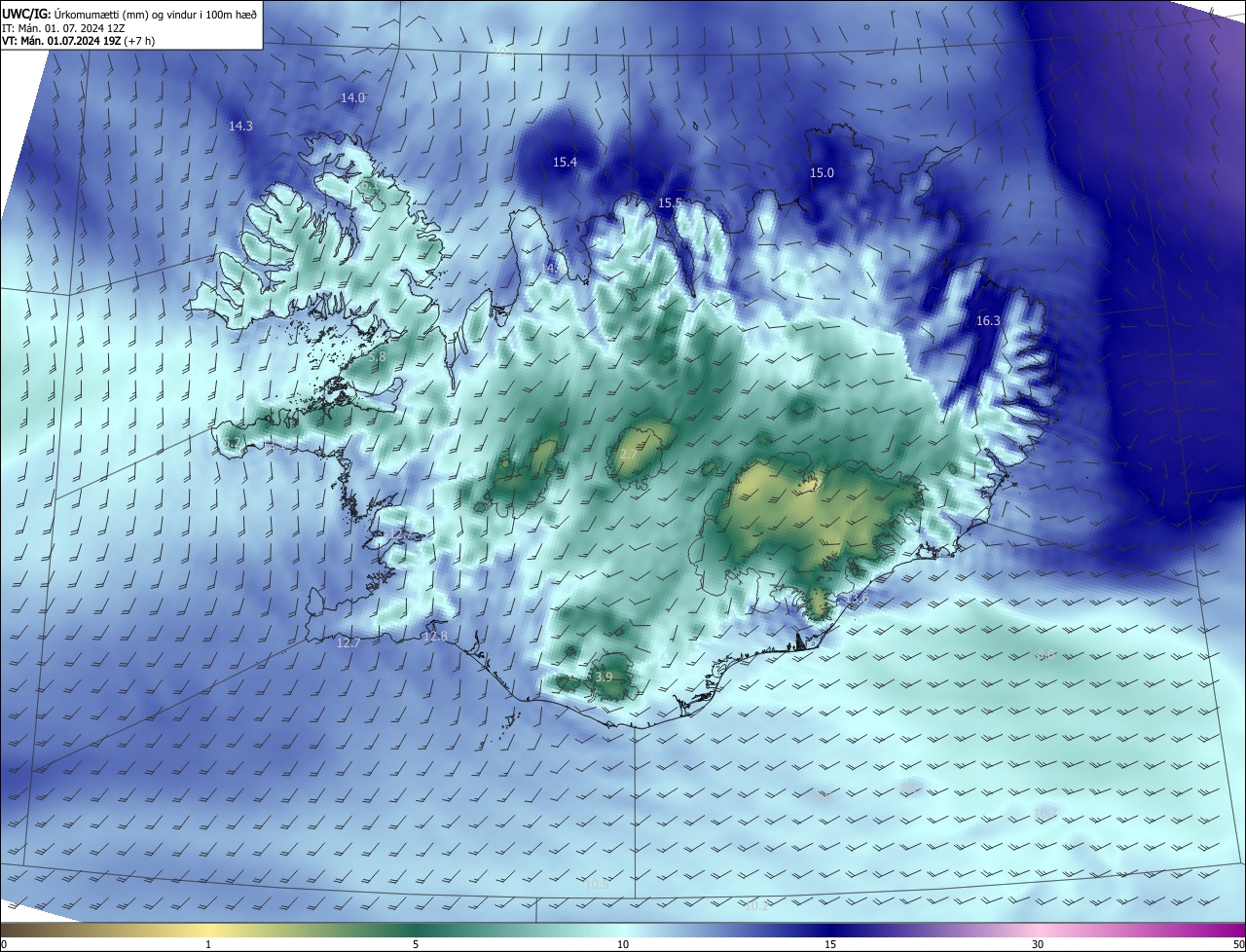Select the initial time line 'IT: Mán. 01. 07. 2024 12Z'
Screen dimensions: 1246x952
(x=62, y=28)
